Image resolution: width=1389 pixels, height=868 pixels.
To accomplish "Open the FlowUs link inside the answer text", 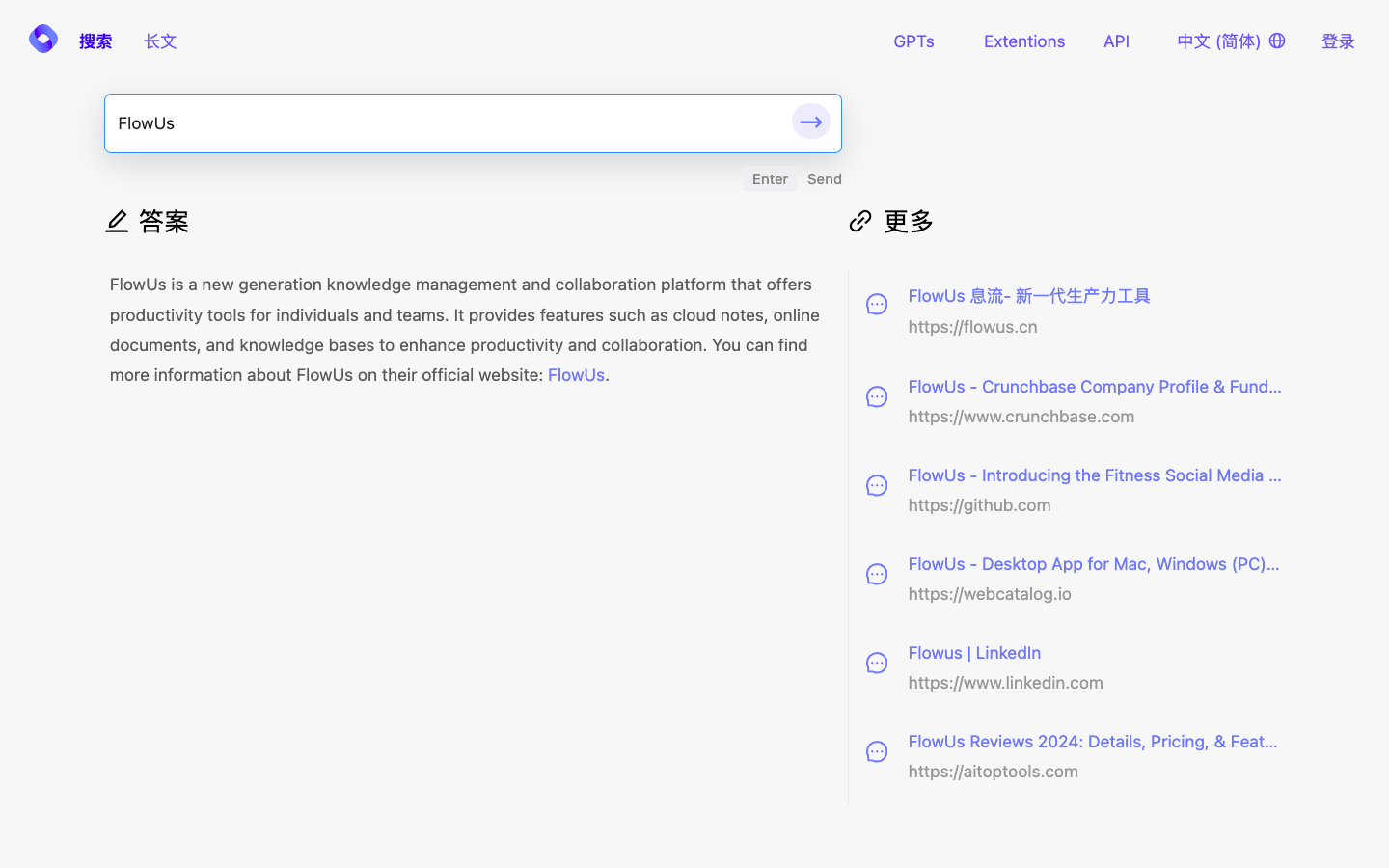I will (x=576, y=375).
